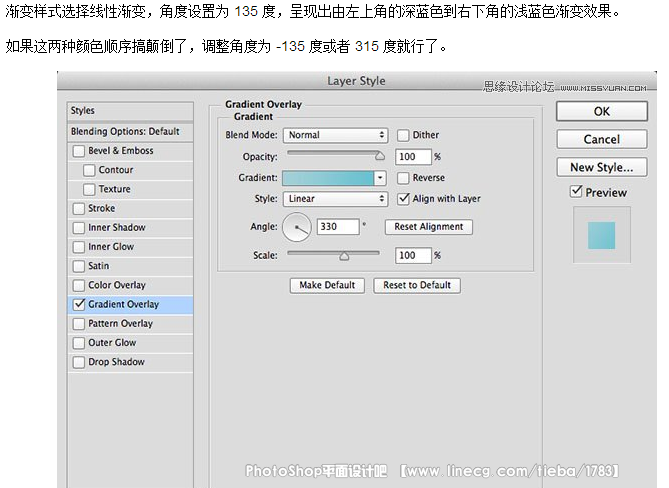The width and height of the screenshot is (669, 488).
Task: Click the gradient color preview bar
Action: pyautogui.click(x=329, y=178)
